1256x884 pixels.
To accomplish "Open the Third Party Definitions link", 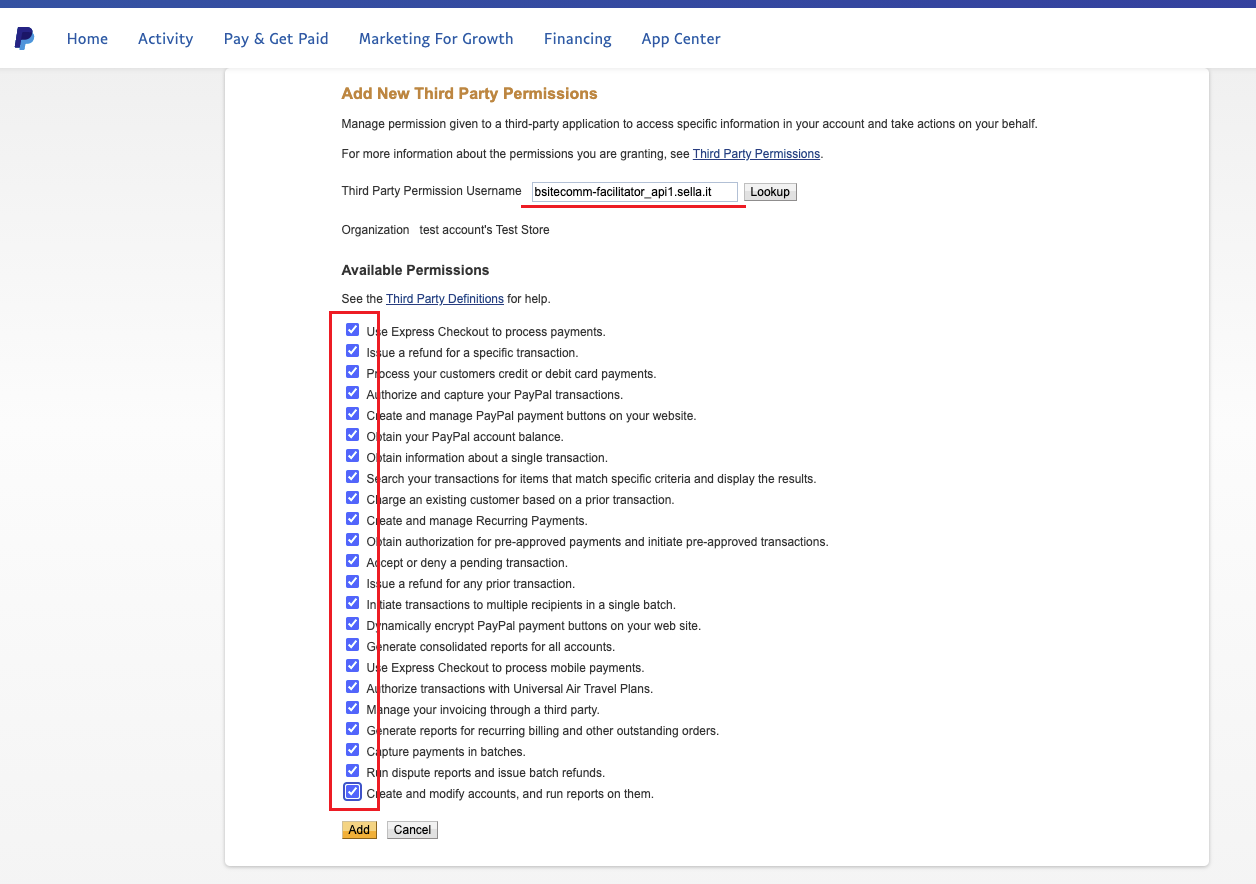I will click(x=445, y=299).
